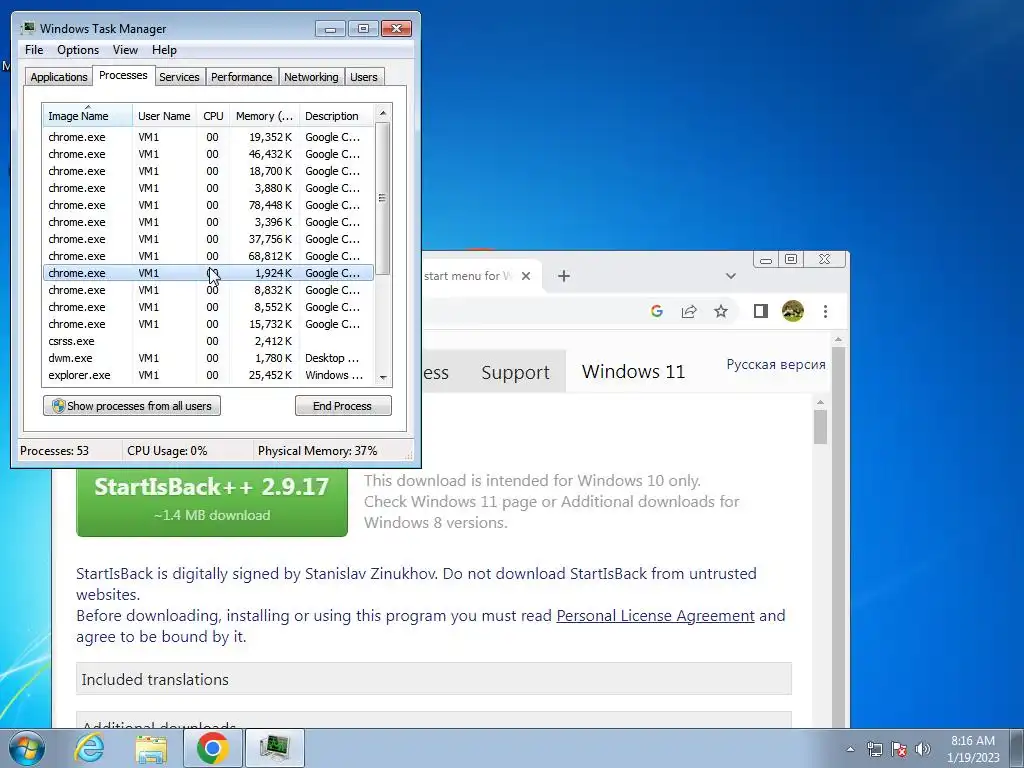The height and width of the screenshot is (768, 1024).
Task: Select chrome.exe row using 78,448 K
Action: (208, 205)
